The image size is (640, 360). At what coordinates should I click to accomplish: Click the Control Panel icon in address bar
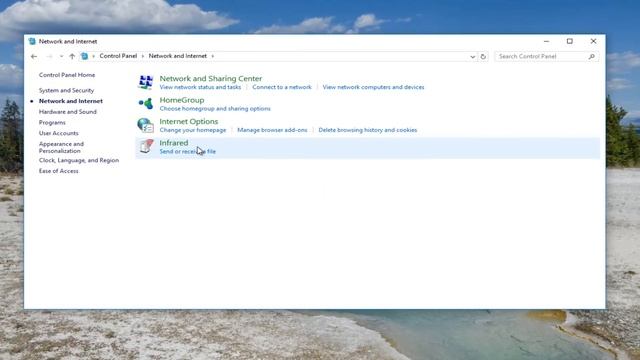click(84, 56)
